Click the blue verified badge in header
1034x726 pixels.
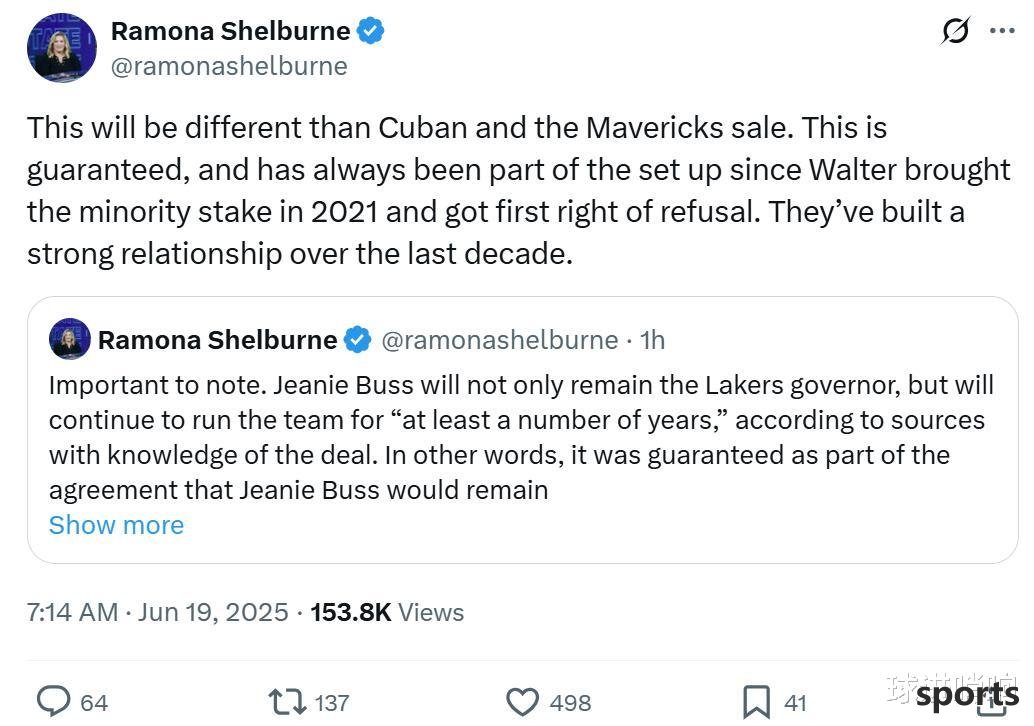371,30
